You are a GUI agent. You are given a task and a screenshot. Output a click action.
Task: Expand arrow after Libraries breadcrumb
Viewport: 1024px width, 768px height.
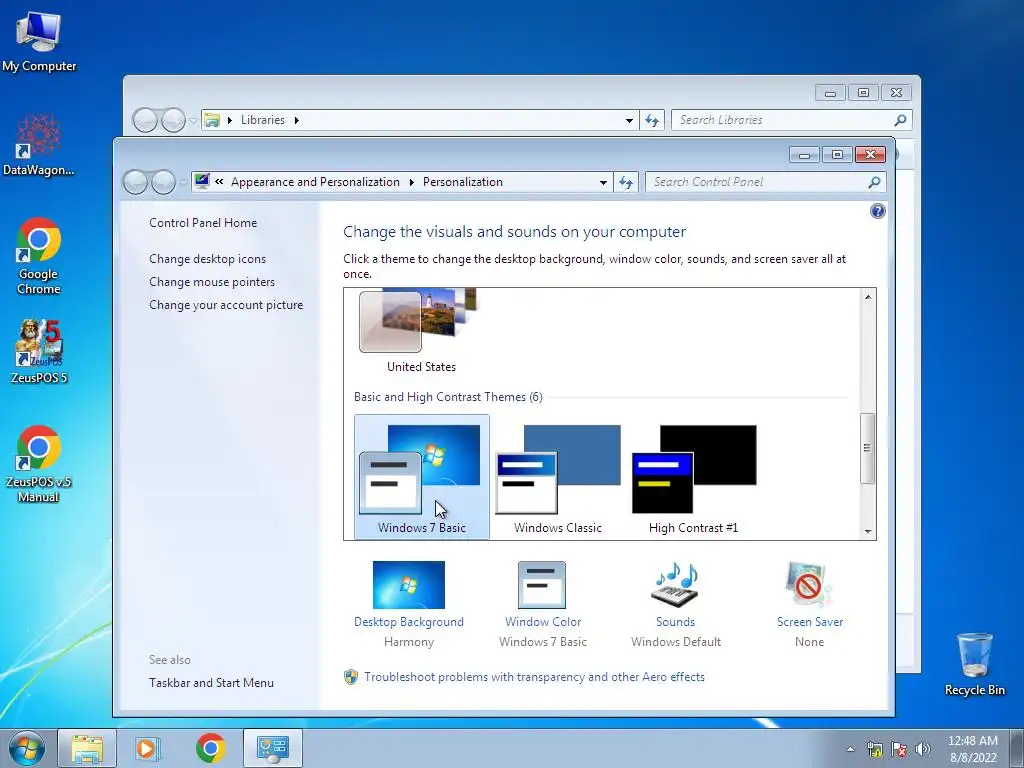[x=296, y=120]
